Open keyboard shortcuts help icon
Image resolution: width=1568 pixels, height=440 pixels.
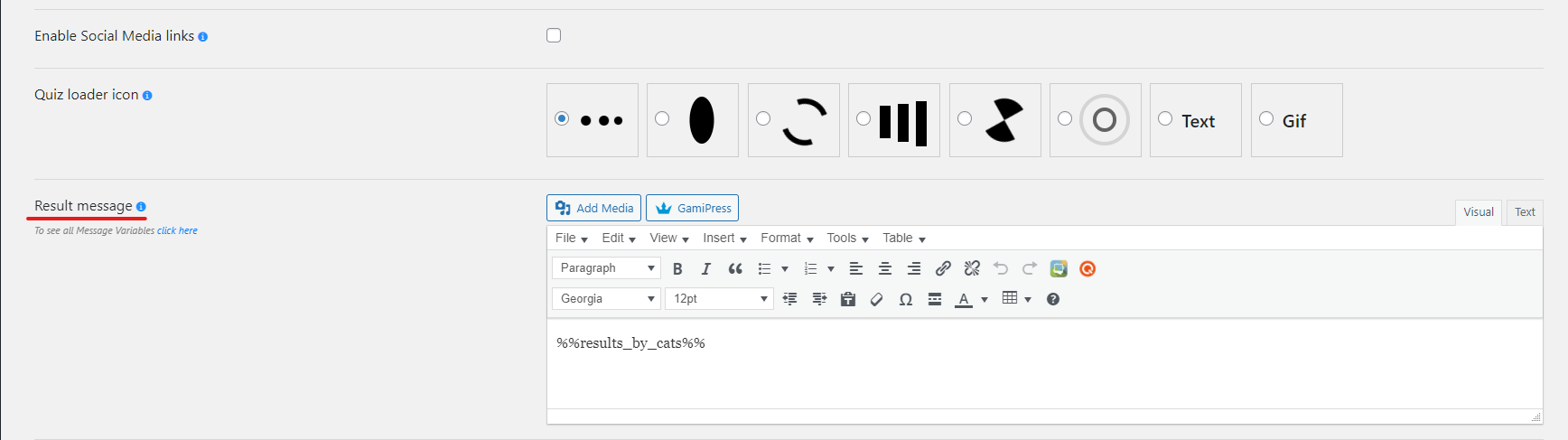point(1053,299)
